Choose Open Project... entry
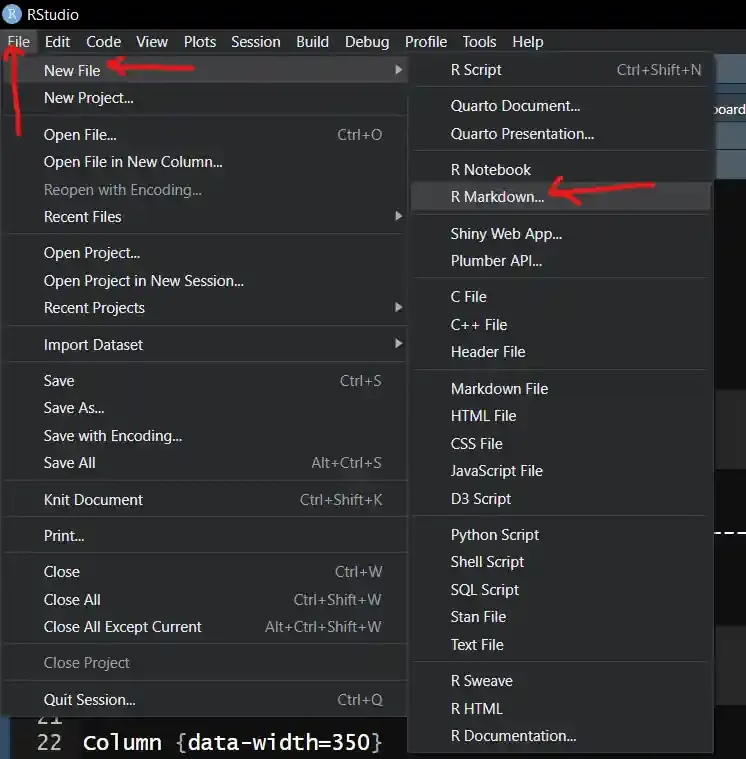The height and width of the screenshot is (759, 746). (x=206, y=253)
